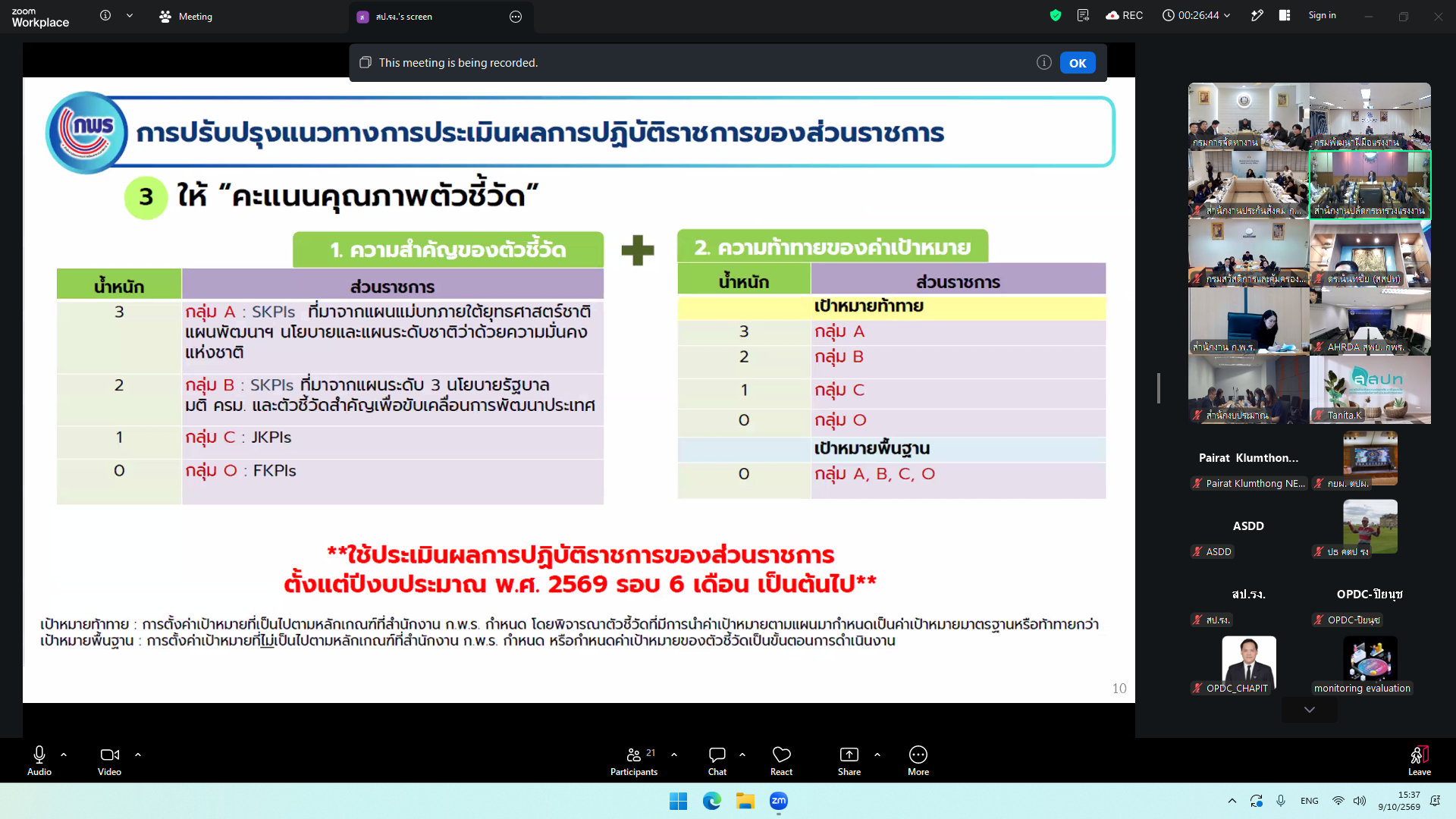Expand the dropdown next to meeting info
Viewport: 1456px width, 819px height.
coord(130,15)
